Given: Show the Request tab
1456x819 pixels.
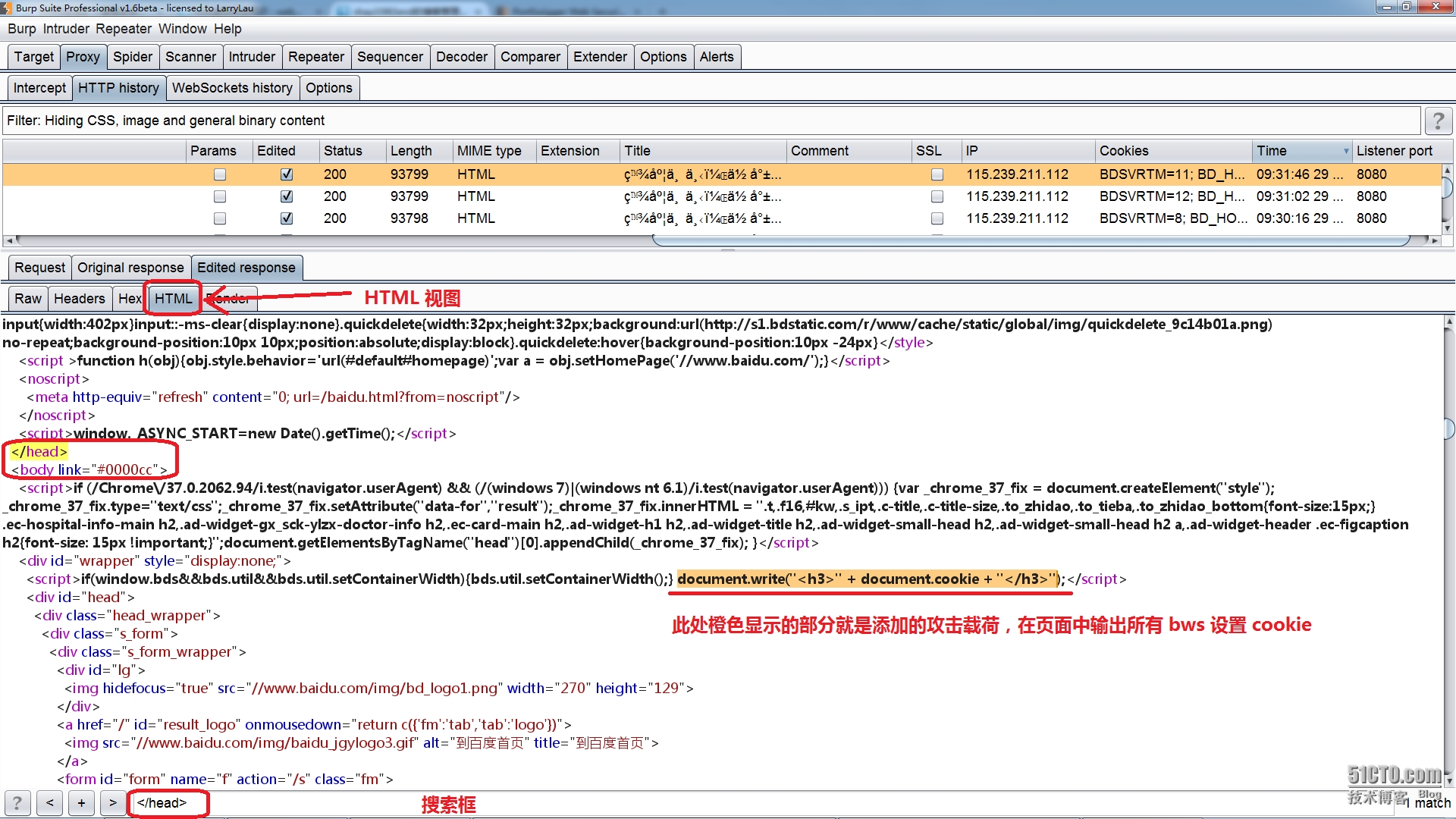Looking at the screenshot, I should [39, 268].
